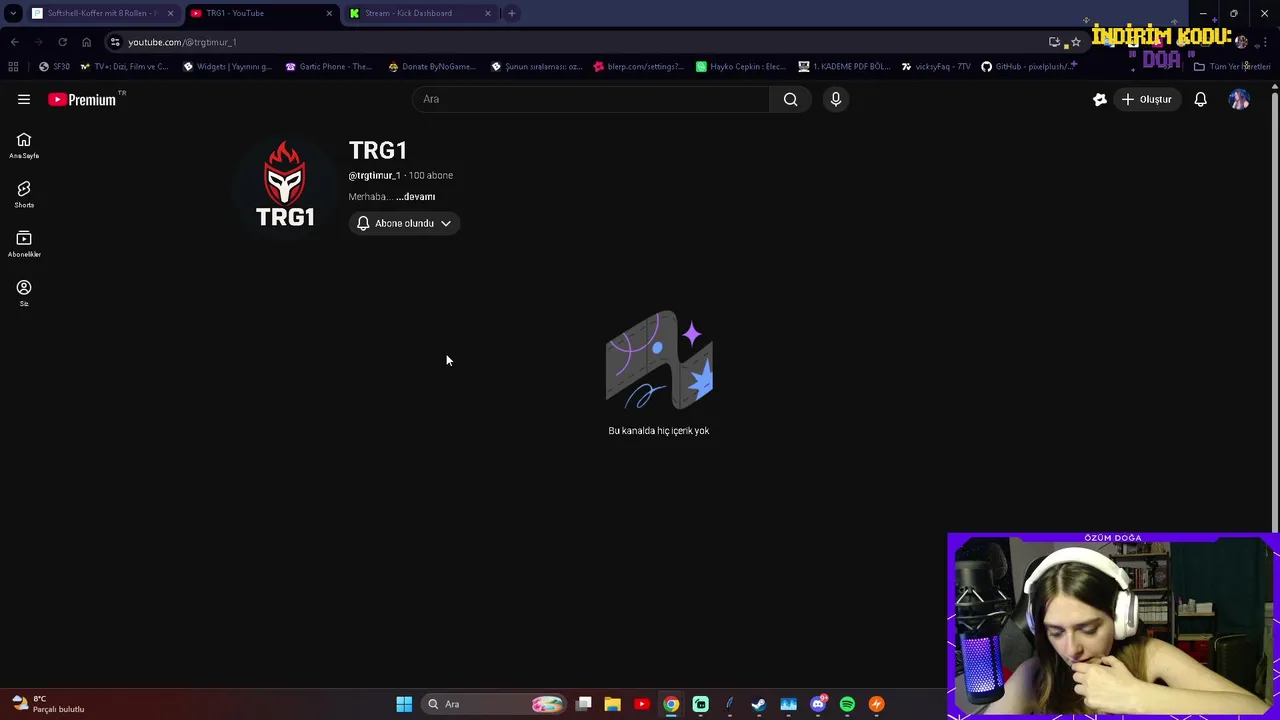Screen dimensions: 1280x720
Task: Activate voice search microphone
Action: pyautogui.click(x=836, y=99)
